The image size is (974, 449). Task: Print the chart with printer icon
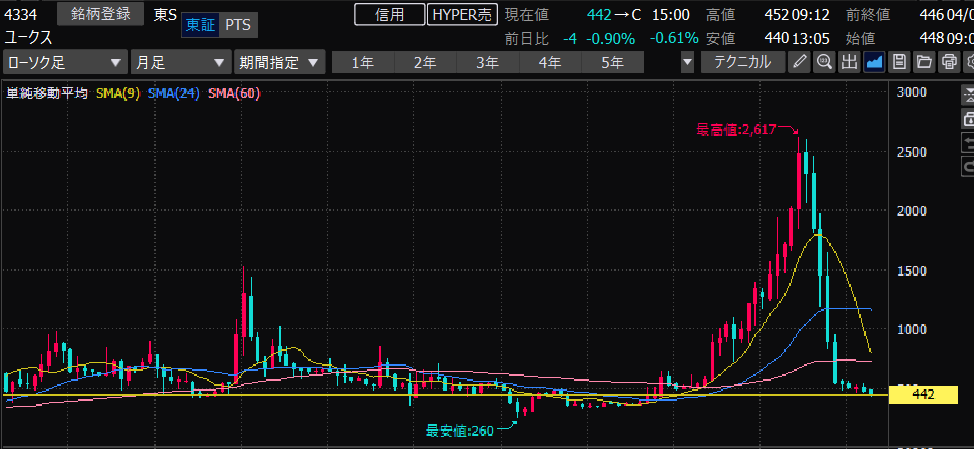[949, 62]
